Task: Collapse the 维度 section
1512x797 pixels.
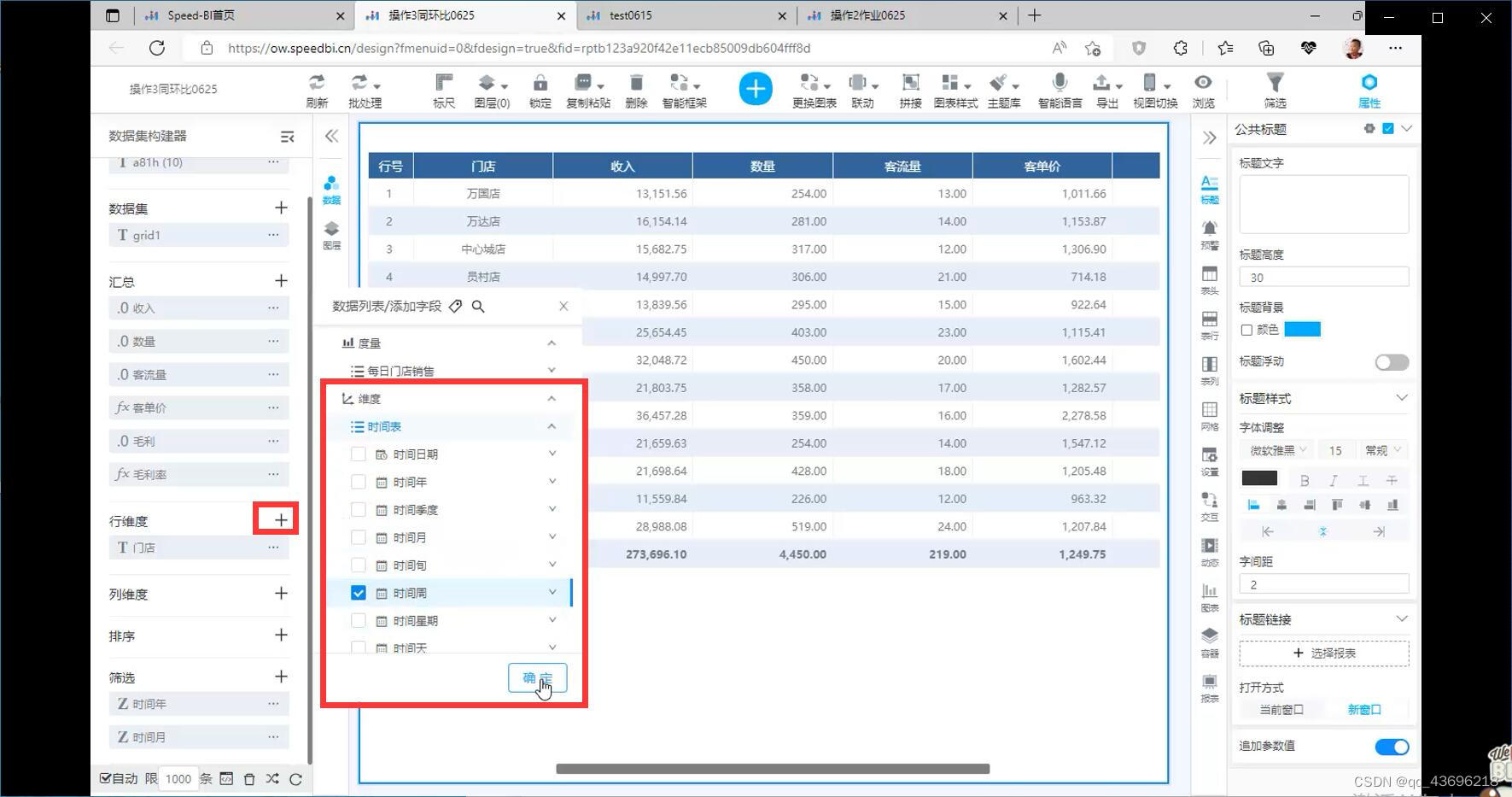Action: [x=552, y=398]
